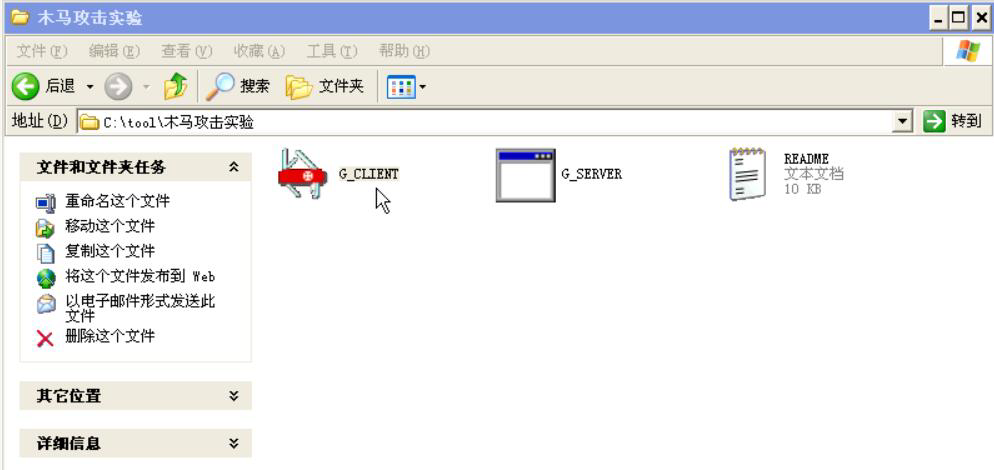
Task: Go back with the green Back arrow
Action: click(x=26, y=86)
